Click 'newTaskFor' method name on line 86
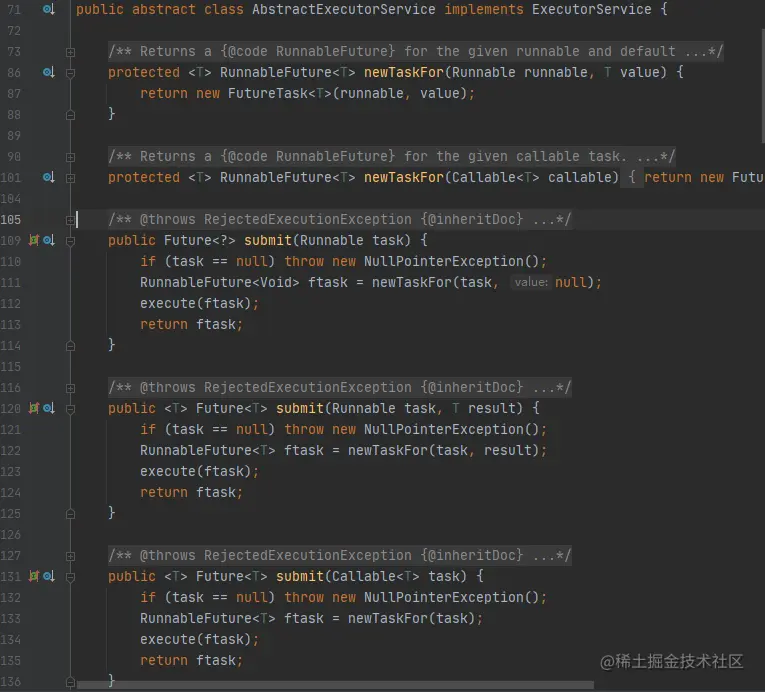Viewport: 765px width, 692px height. [x=403, y=72]
